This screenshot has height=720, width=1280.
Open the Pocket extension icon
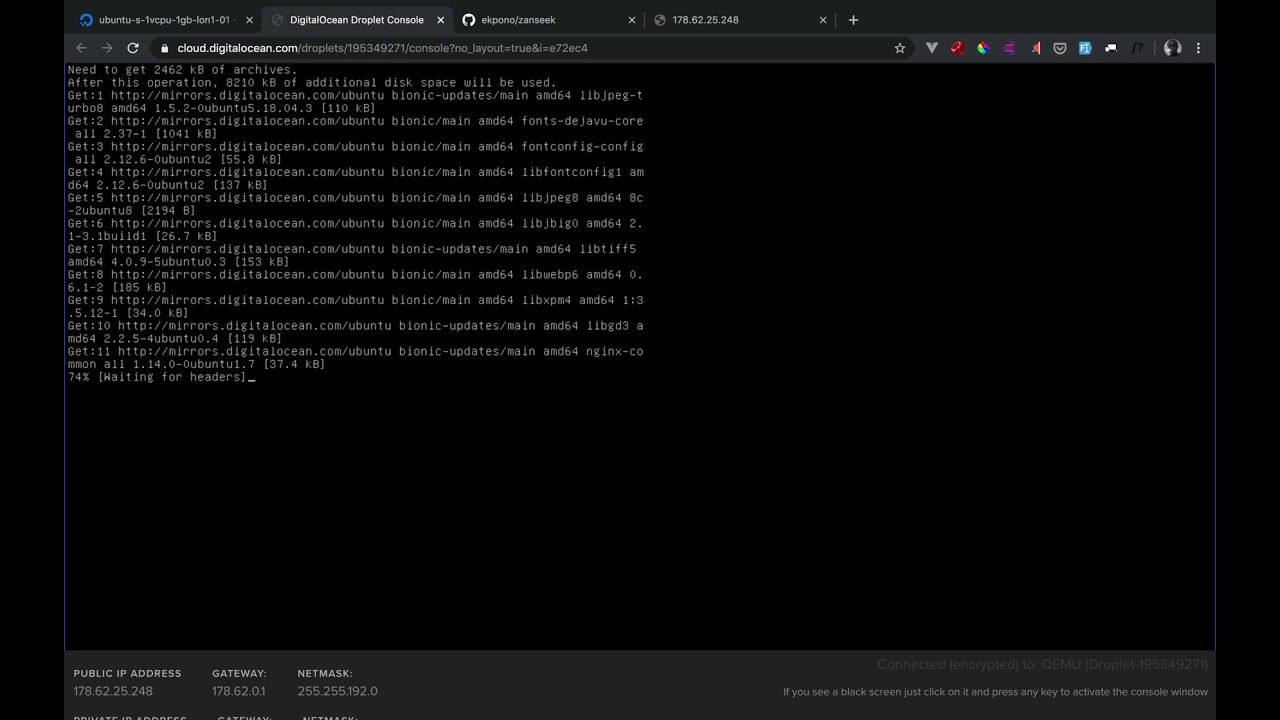[x=1060, y=48]
